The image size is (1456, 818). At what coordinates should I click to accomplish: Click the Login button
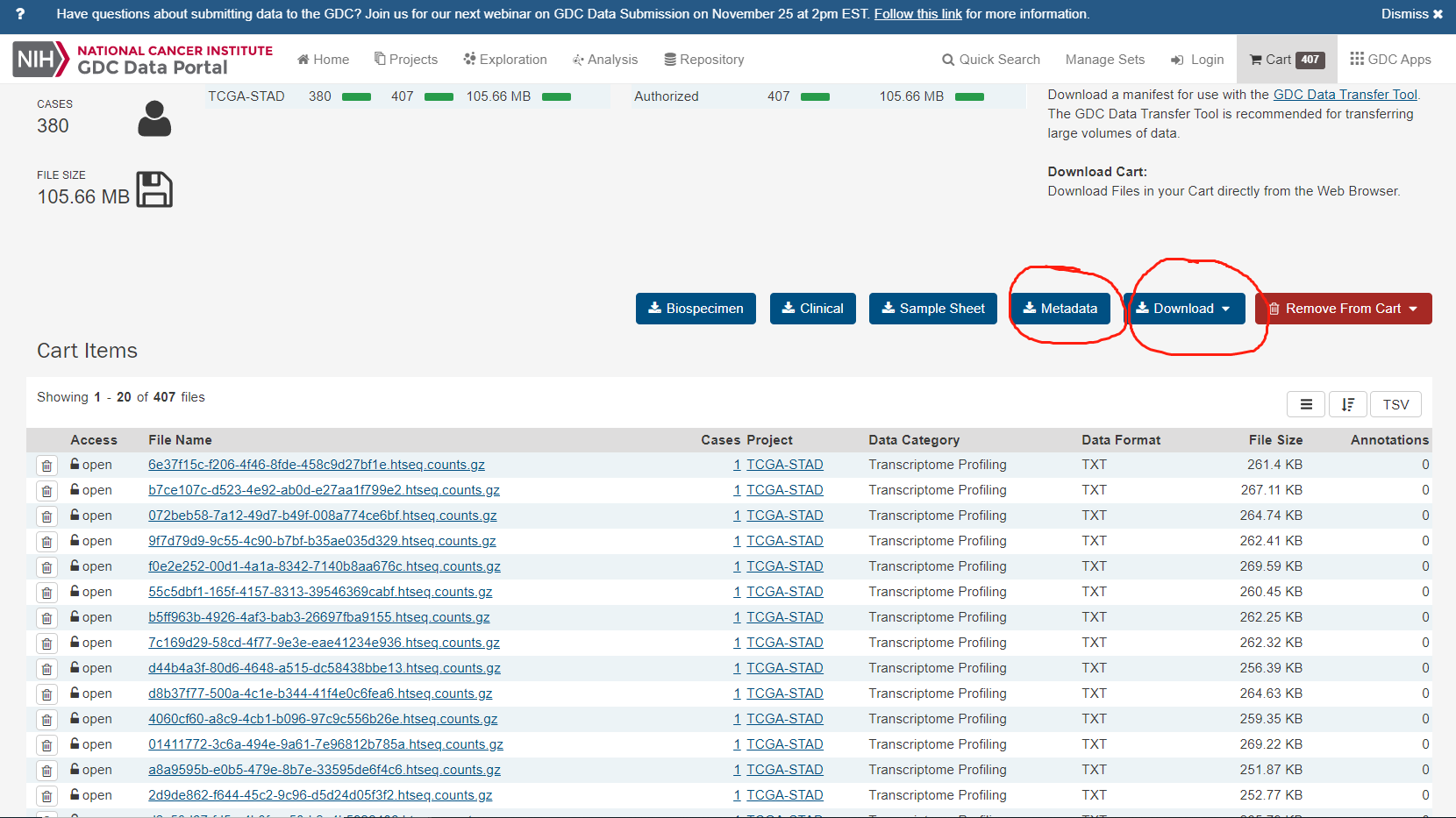tap(1197, 60)
